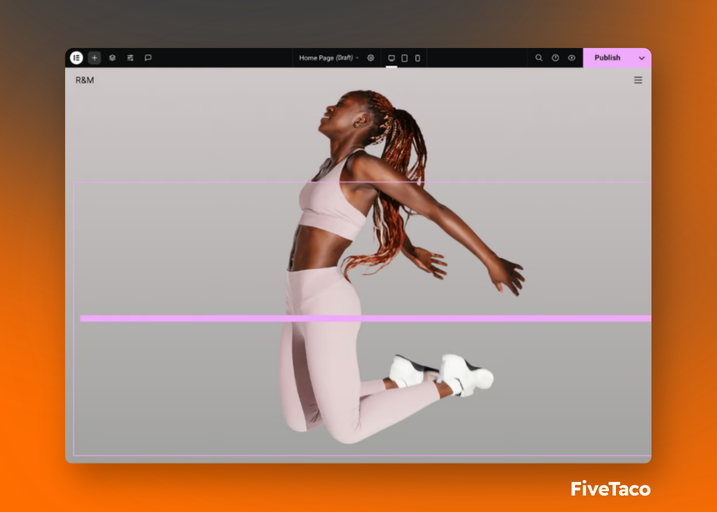The width and height of the screenshot is (717, 512).
Task: Open the Elementor logo menu
Action: 76,58
